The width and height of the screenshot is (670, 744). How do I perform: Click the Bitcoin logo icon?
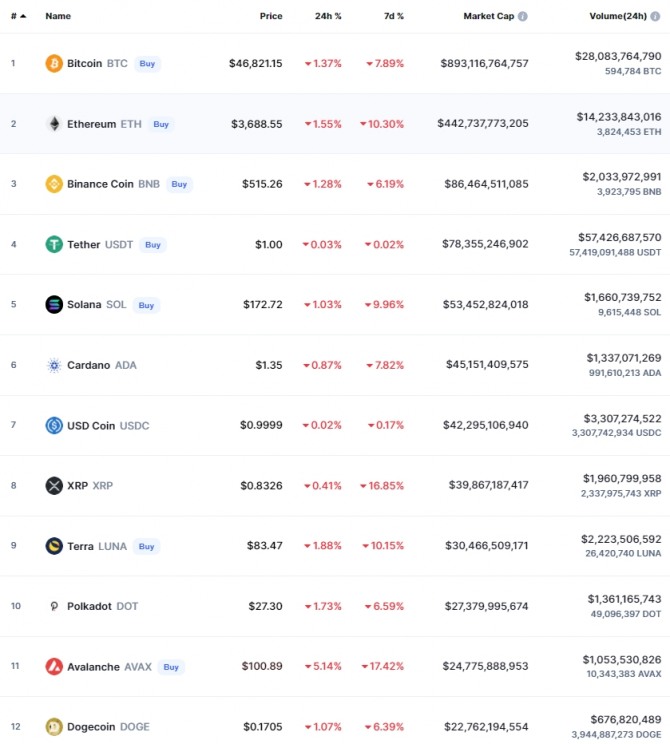(x=54, y=63)
